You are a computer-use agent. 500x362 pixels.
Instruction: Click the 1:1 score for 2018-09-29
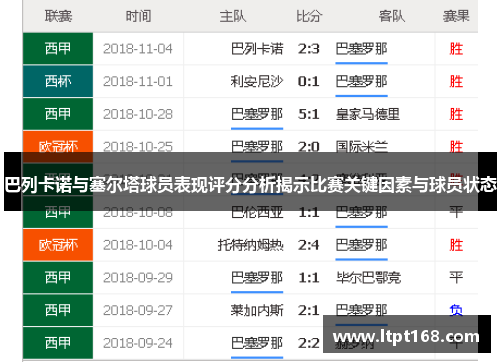pos(309,278)
